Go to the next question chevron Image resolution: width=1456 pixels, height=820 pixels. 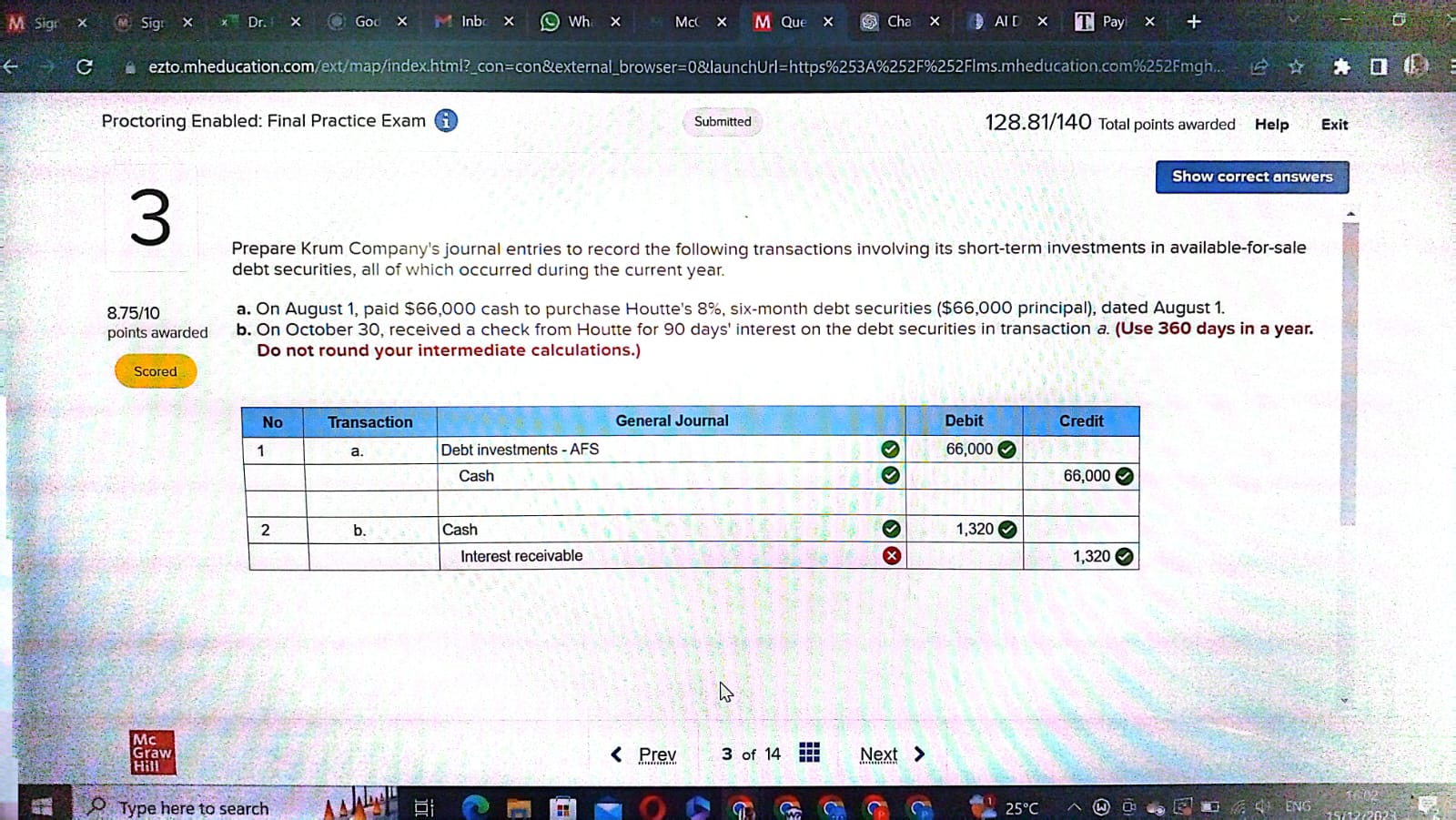pos(919,754)
